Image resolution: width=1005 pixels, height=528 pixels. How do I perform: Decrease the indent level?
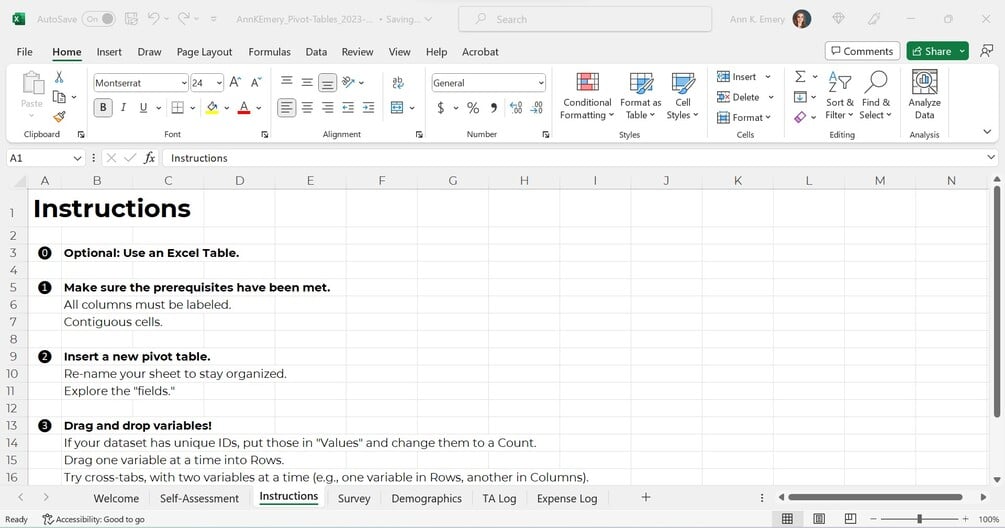[x=348, y=108]
